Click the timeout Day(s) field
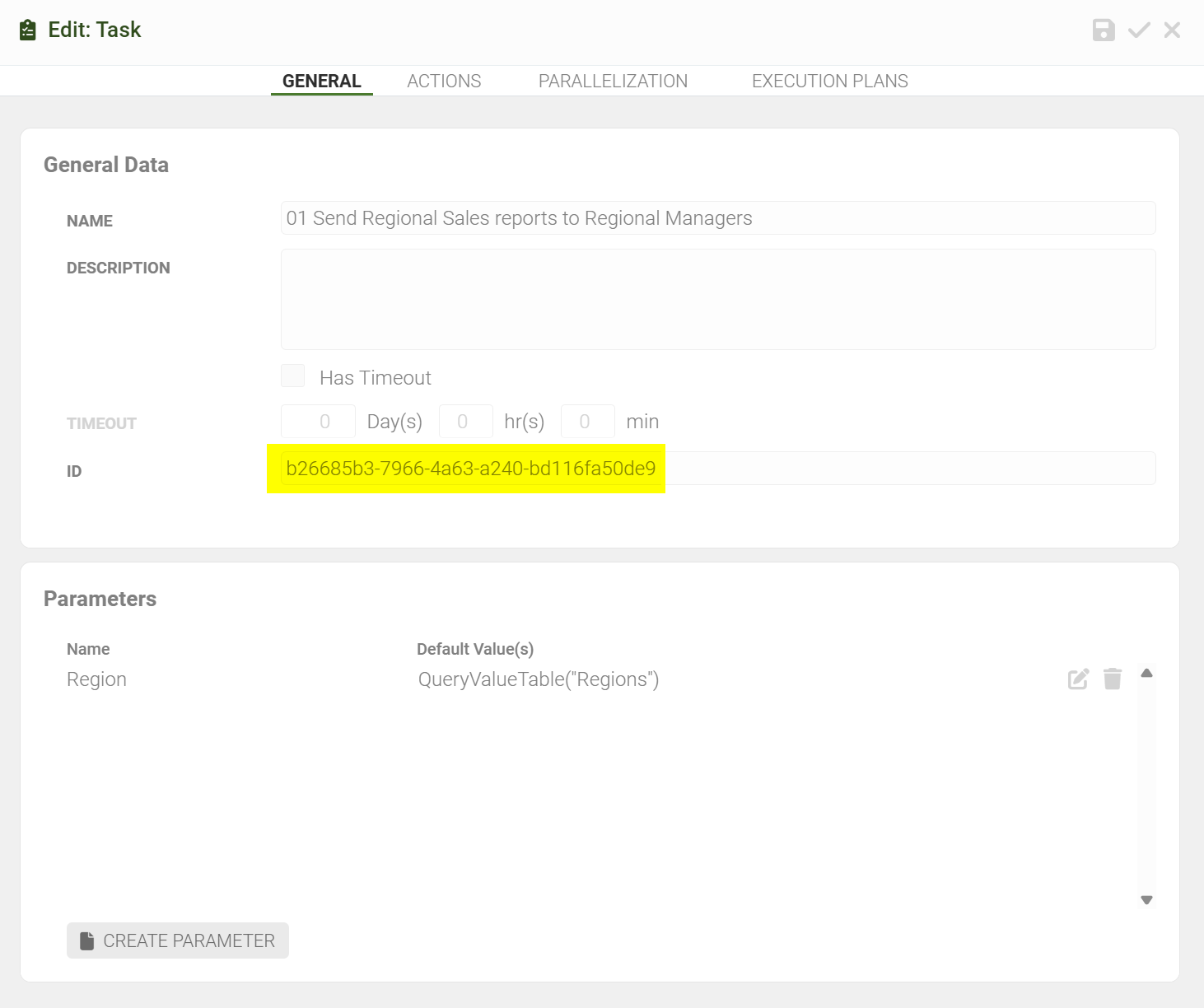Viewport: 1204px width, 1008px height. (318, 422)
